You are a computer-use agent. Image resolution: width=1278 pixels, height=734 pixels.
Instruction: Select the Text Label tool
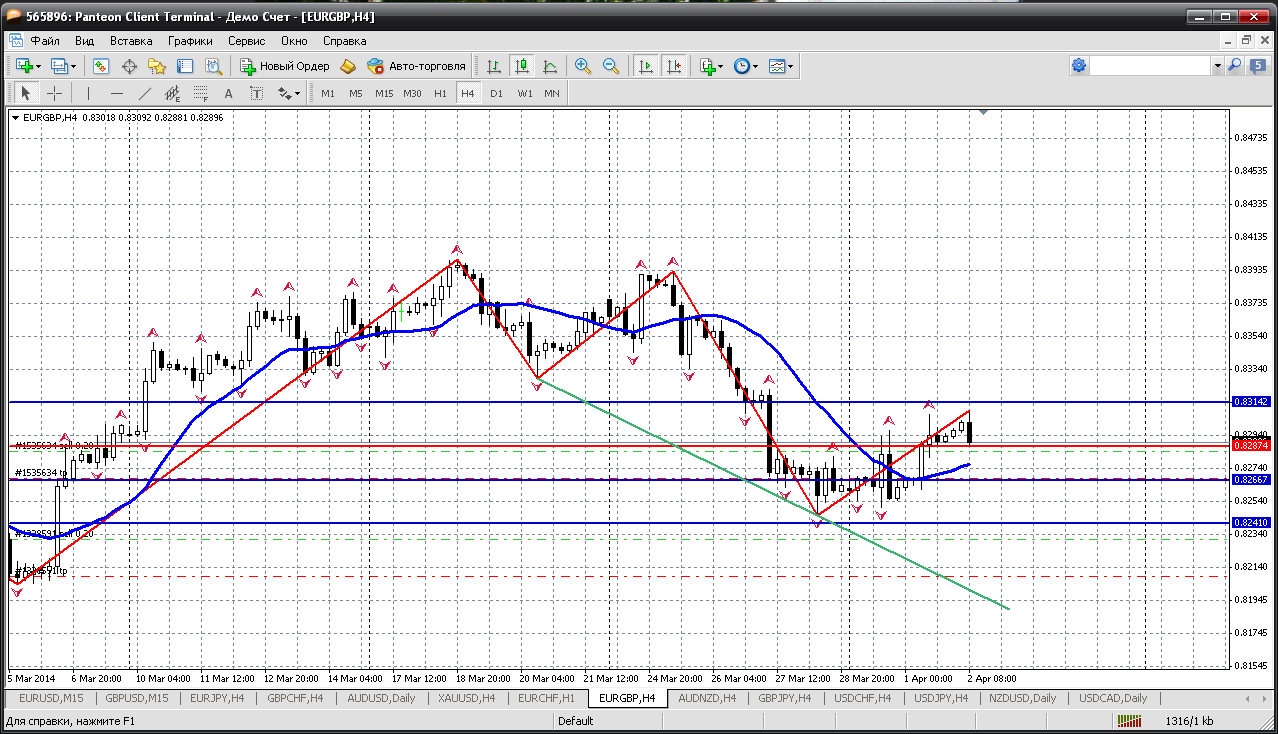pyautogui.click(x=256, y=93)
